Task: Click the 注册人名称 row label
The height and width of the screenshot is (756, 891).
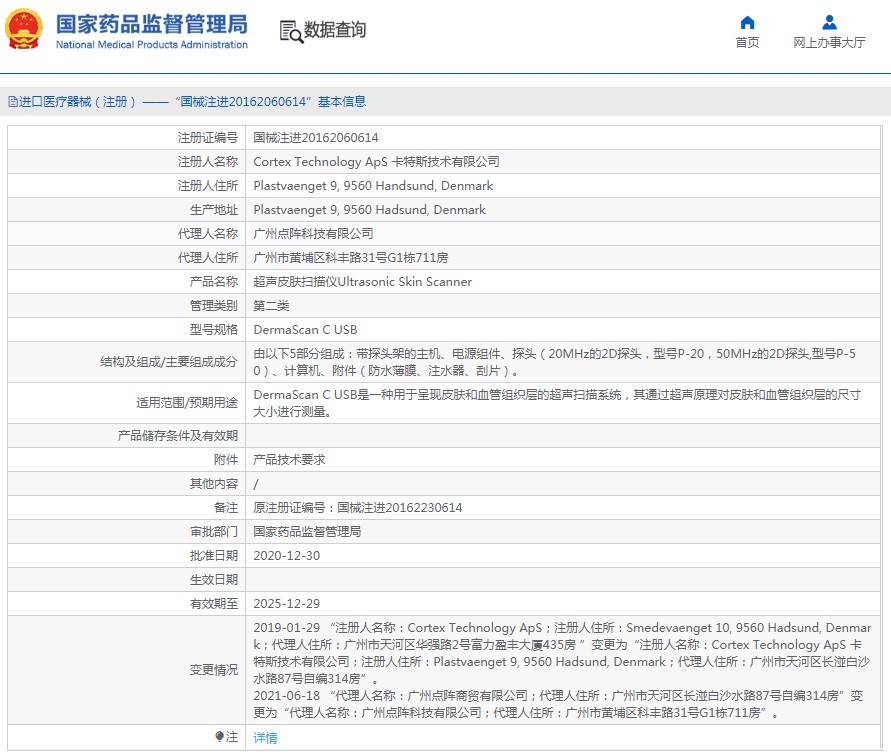Action: pyautogui.click(x=207, y=162)
